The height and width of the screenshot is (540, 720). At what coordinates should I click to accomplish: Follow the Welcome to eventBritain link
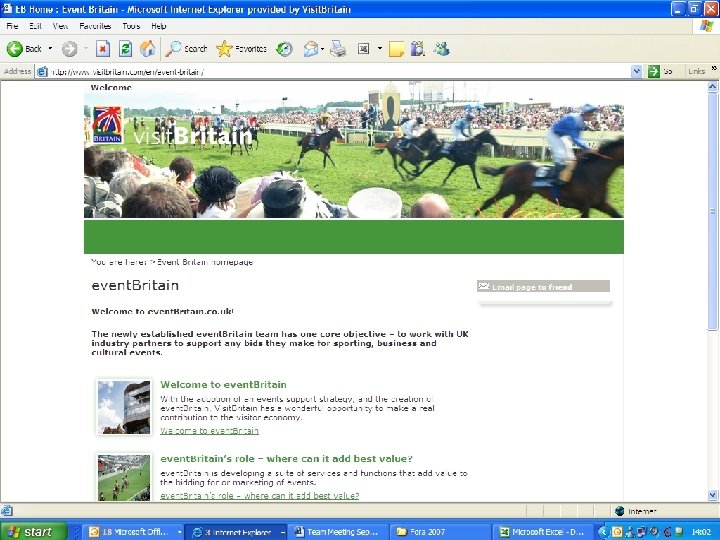(209, 431)
